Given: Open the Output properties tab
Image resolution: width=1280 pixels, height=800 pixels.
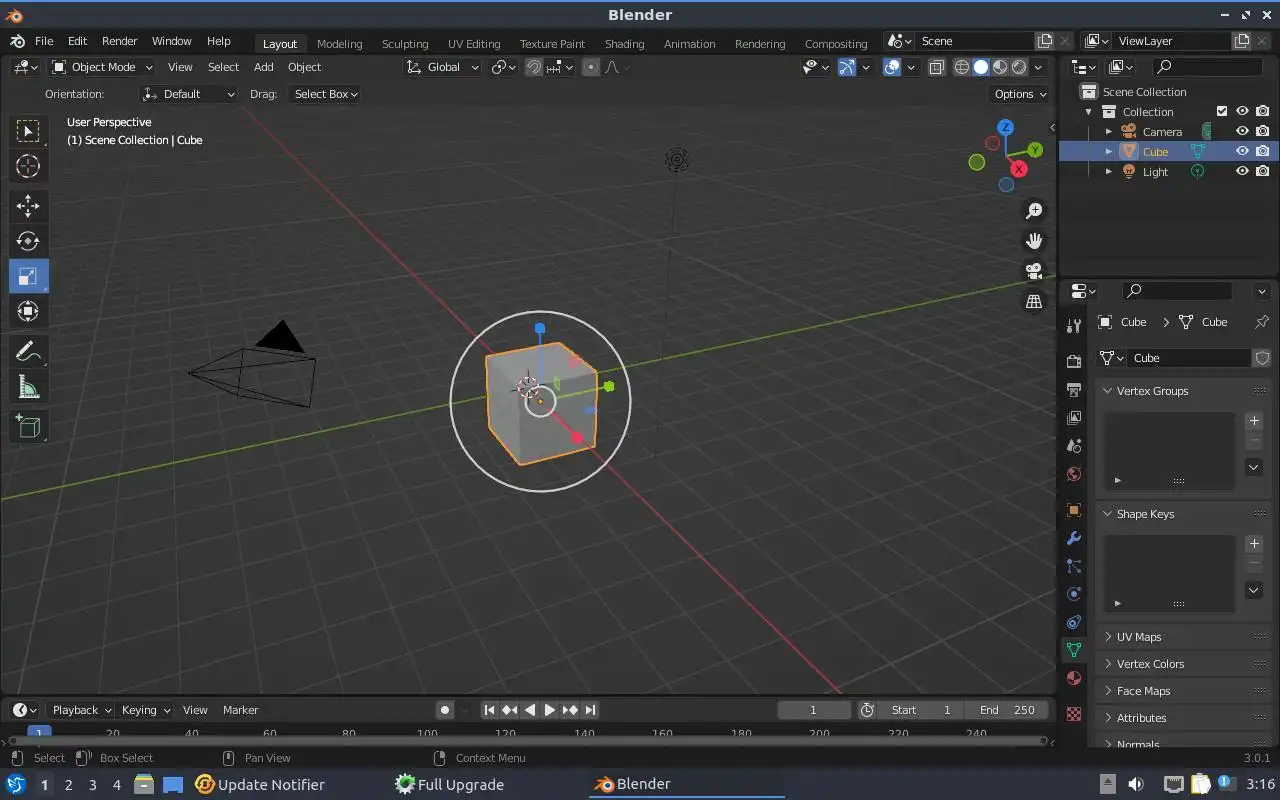Looking at the screenshot, I should click(1074, 389).
